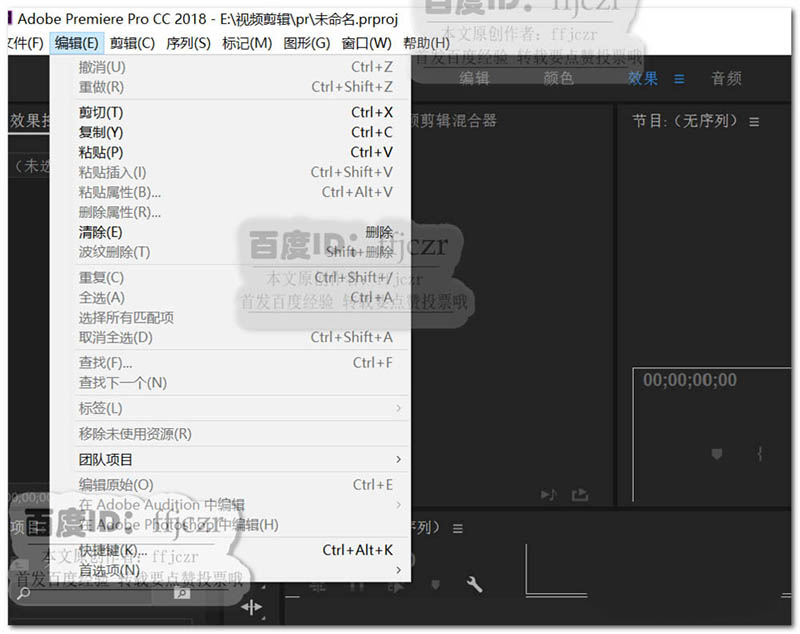The width and height of the screenshot is (800, 634).
Task: Click the find-in-bin search folder icon
Action: point(182,593)
